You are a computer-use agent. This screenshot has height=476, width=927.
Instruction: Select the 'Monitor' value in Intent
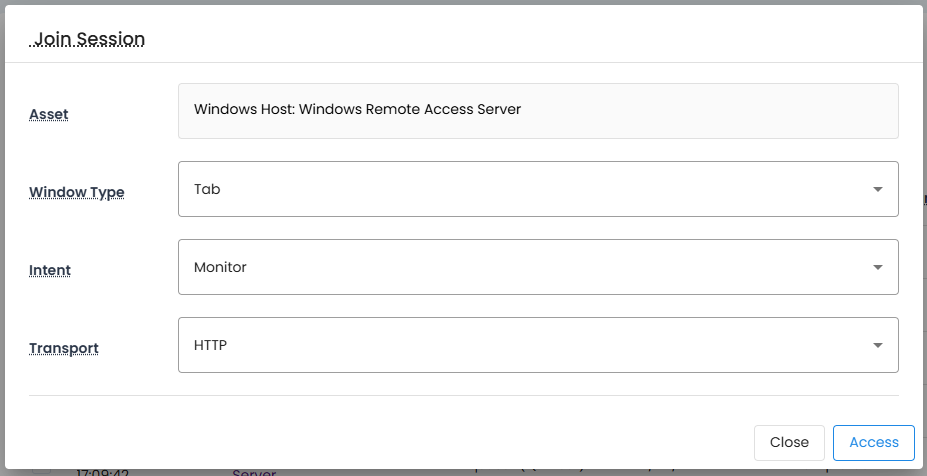pos(220,267)
